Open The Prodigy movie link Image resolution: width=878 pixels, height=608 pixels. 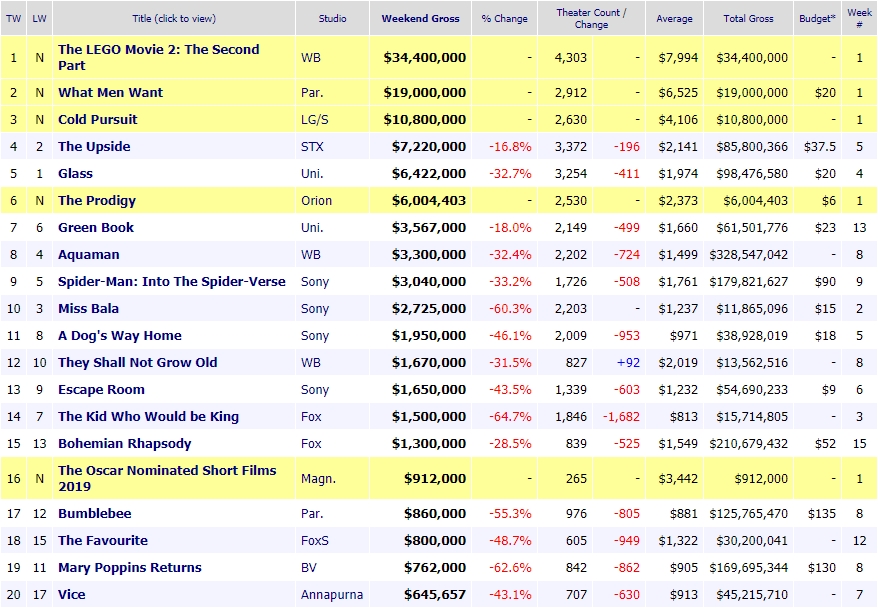coord(97,200)
